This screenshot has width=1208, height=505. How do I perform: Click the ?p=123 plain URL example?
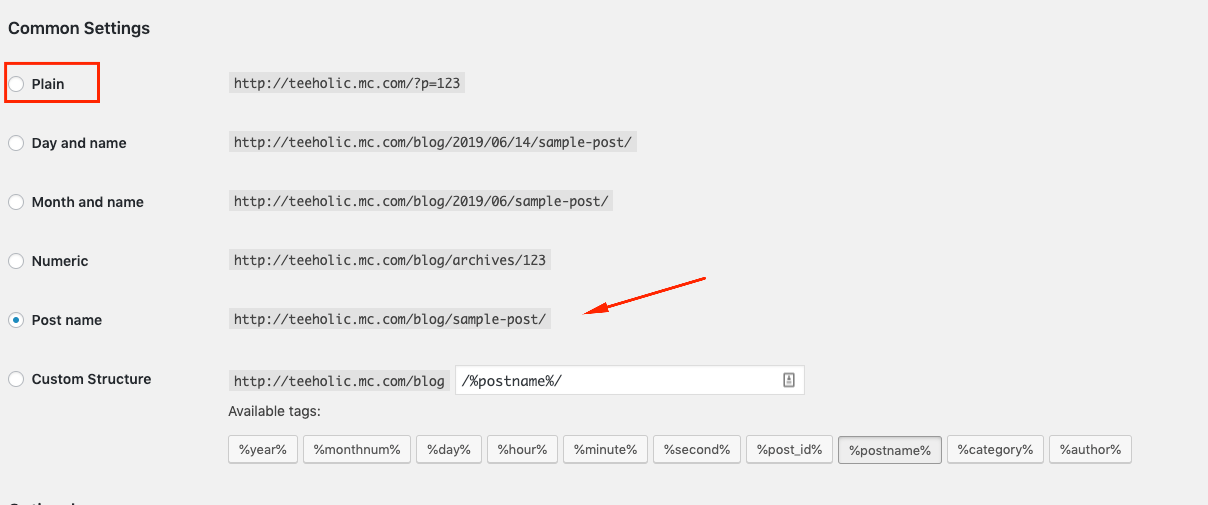pos(347,84)
